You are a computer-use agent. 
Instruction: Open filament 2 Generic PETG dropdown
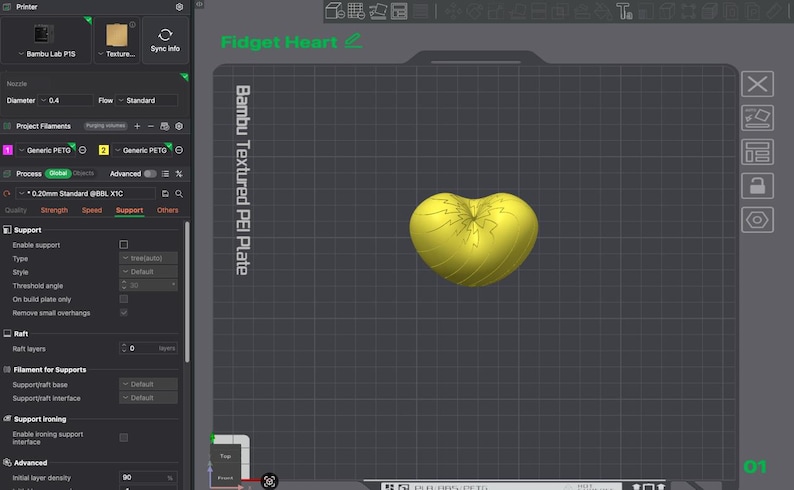coord(142,150)
